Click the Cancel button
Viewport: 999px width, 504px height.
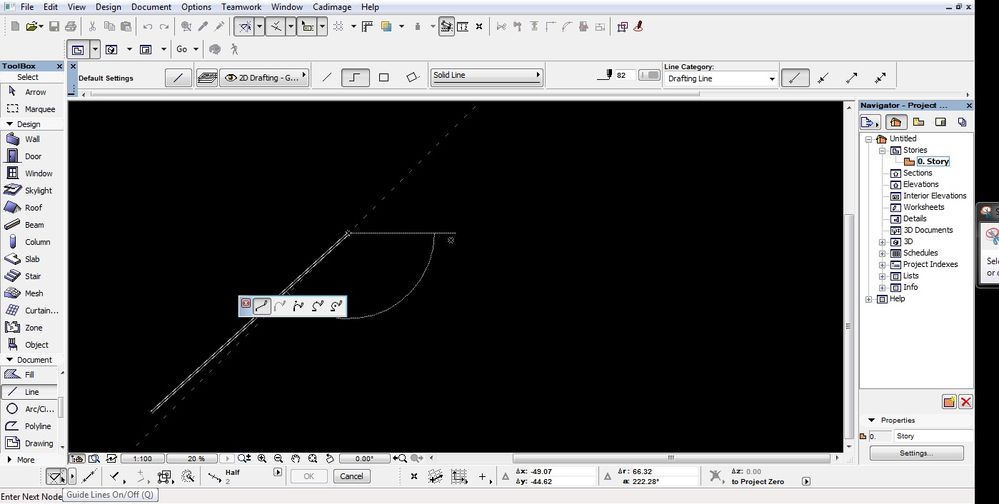point(352,476)
